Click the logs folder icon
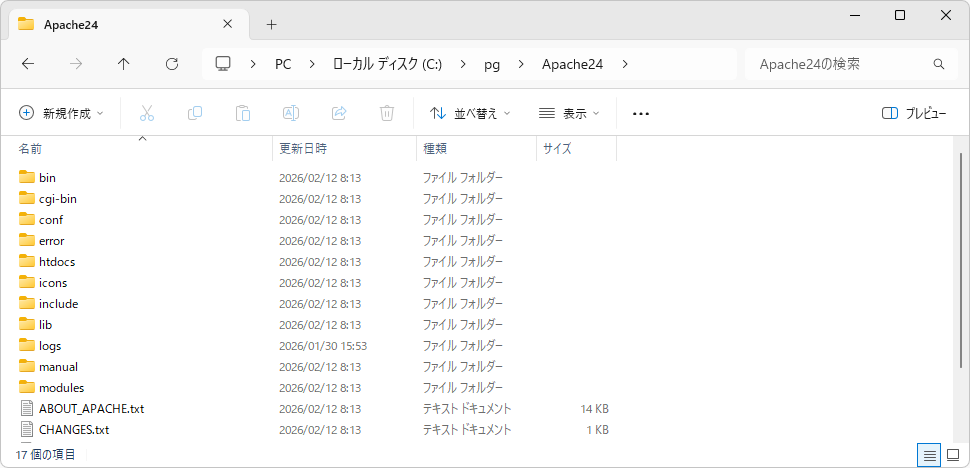The image size is (970, 468). coord(27,346)
